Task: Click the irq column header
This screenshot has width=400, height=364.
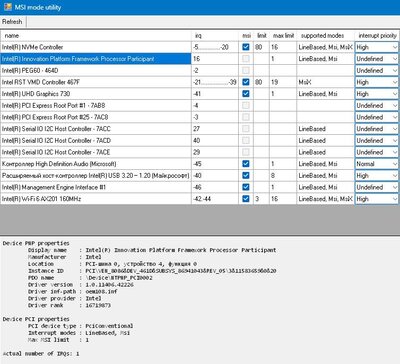Action: [215, 36]
